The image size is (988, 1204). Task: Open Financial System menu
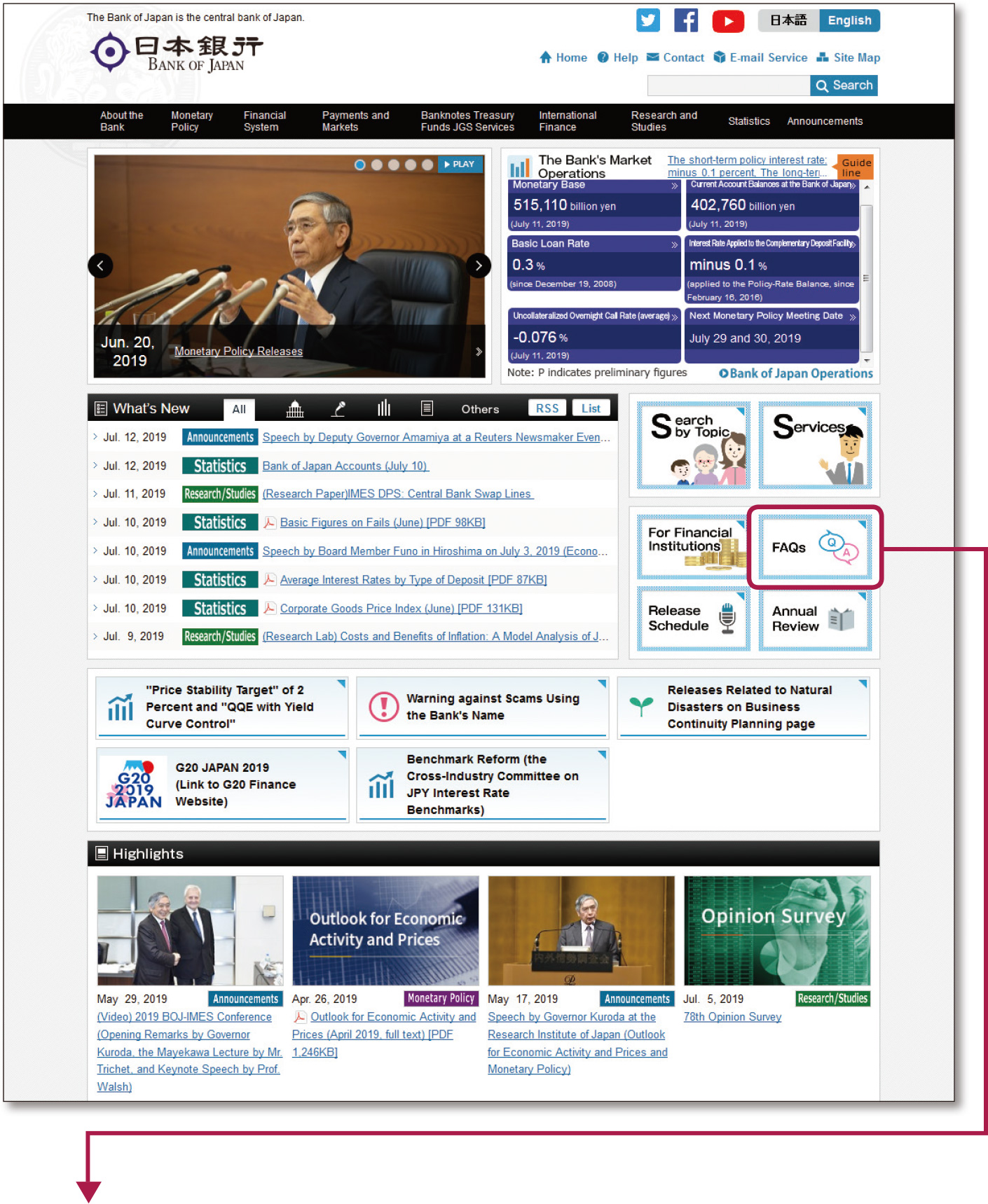pos(264,121)
